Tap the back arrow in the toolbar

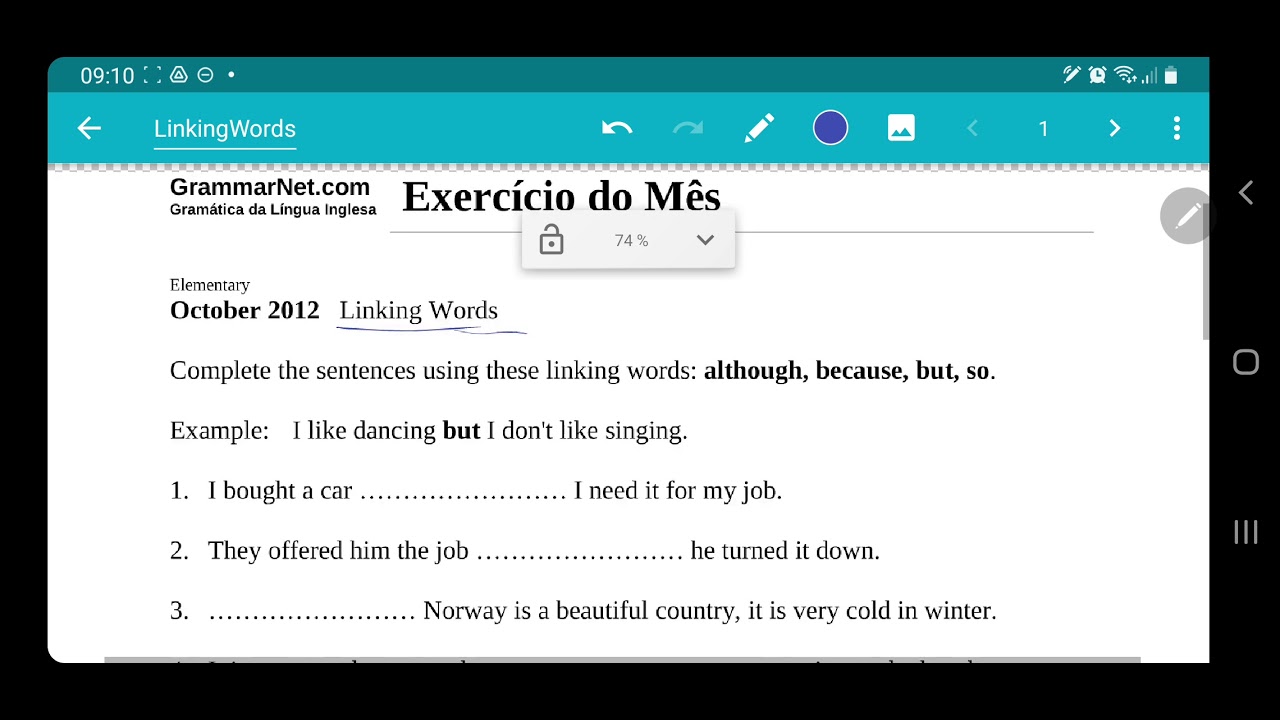[x=89, y=128]
